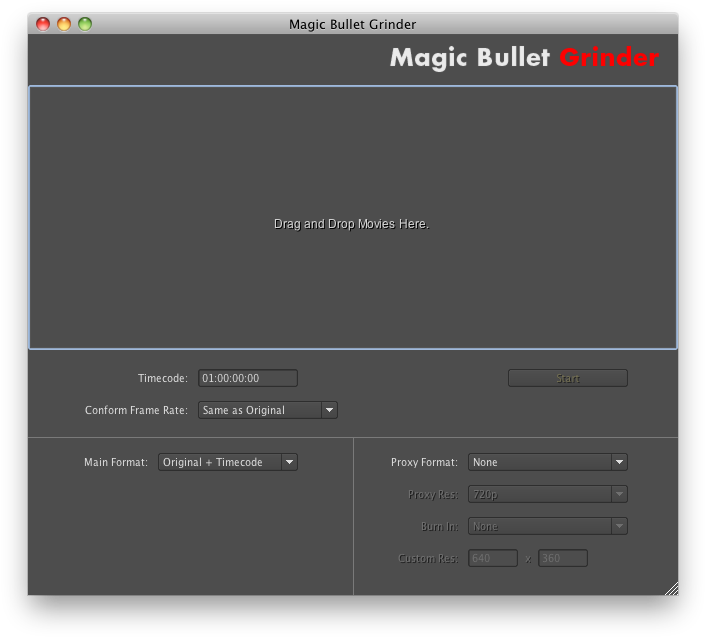The height and width of the screenshot is (637, 705).
Task: Click the Custom Res width field 640
Action: 493,558
